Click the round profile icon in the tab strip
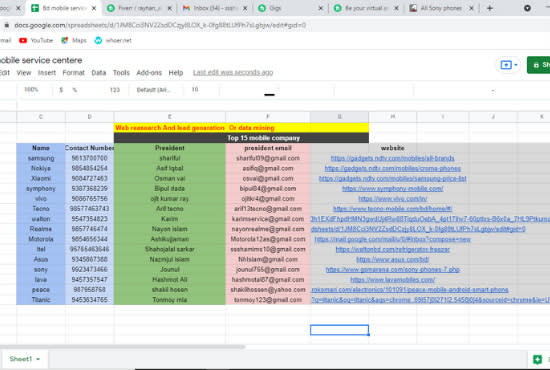 pyautogui.click(x=527, y=8)
